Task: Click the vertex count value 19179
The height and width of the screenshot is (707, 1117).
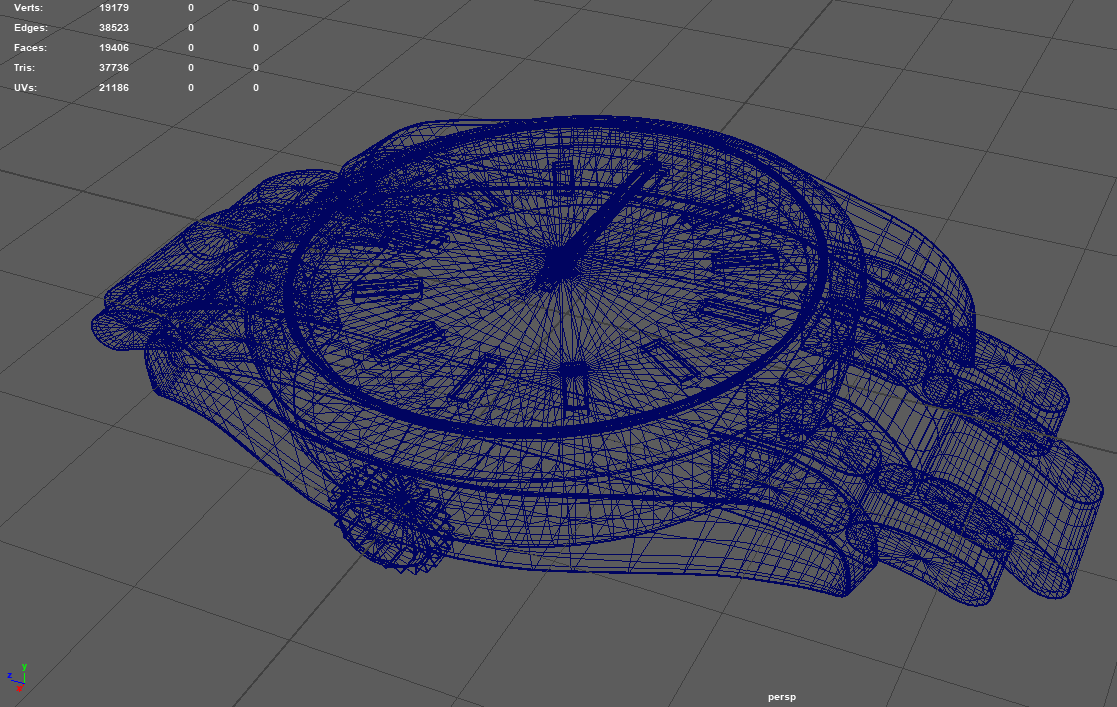Action: coord(114,8)
